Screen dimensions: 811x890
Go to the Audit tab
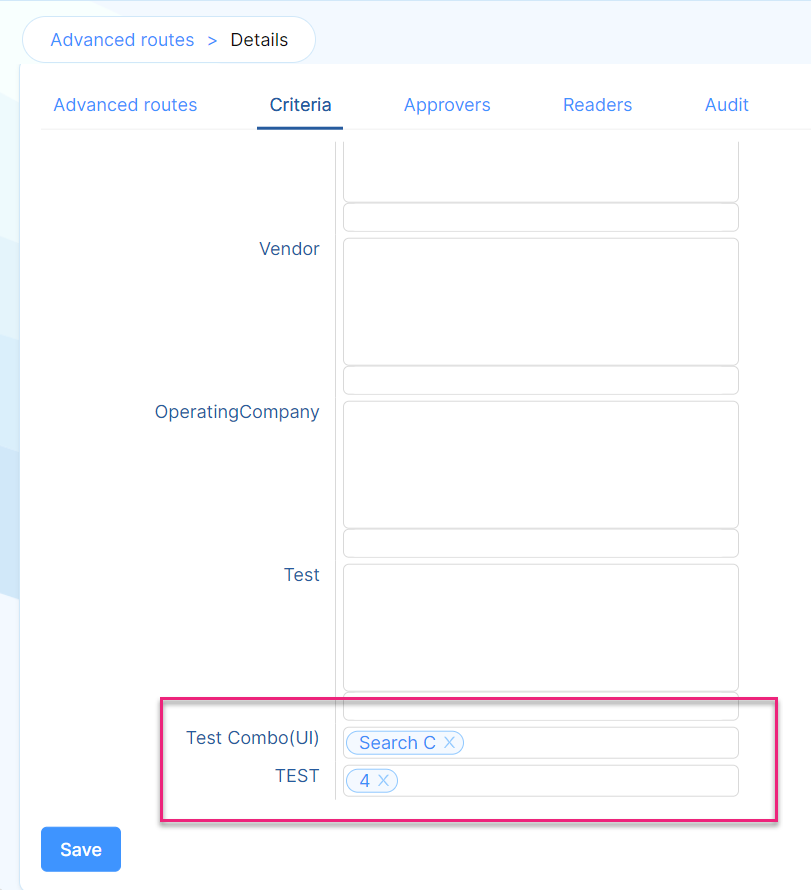click(x=726, y=105)
